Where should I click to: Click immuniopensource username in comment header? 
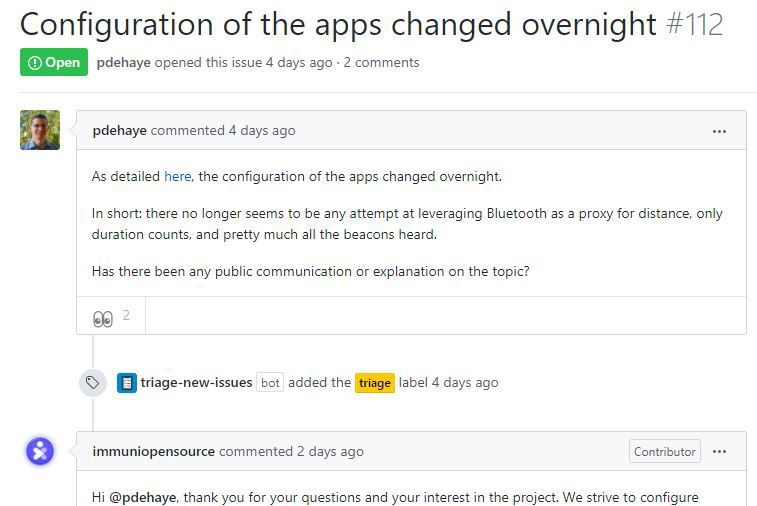[x=153, y=451]
